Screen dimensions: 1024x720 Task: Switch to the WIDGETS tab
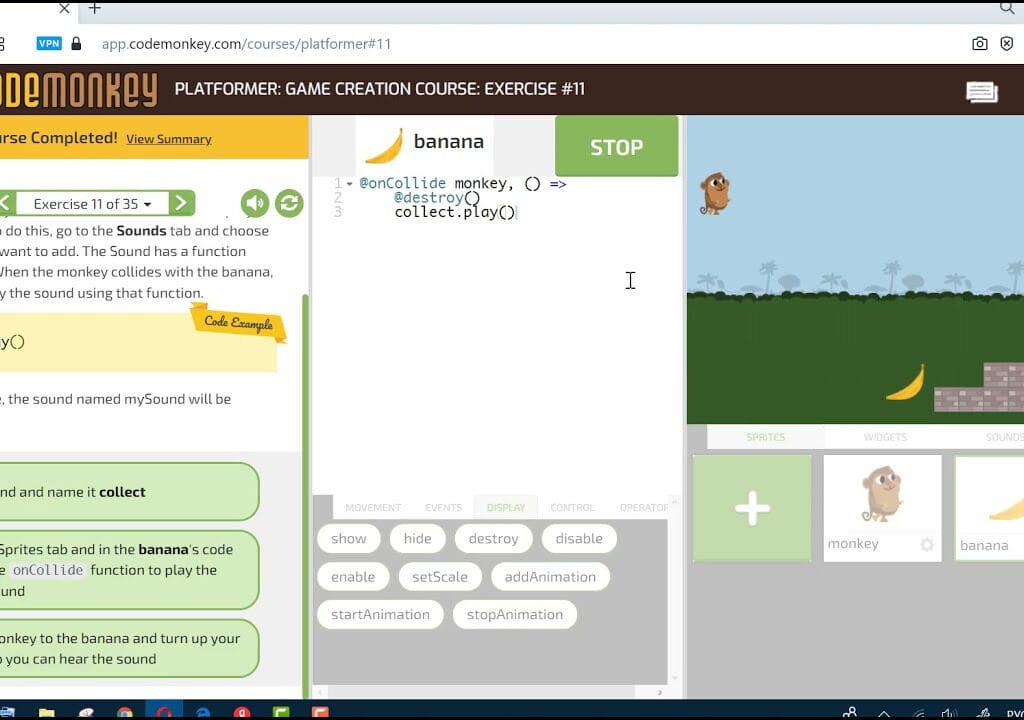pyautogui.click(x=886, y=437)
